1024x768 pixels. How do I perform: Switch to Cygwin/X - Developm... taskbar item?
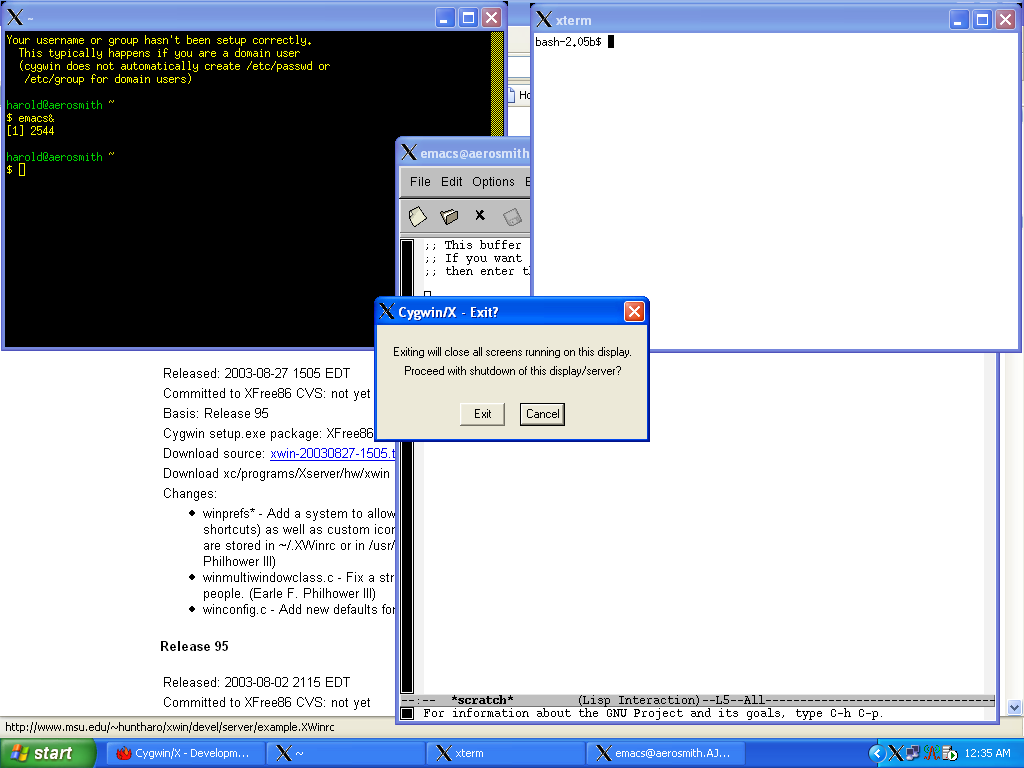pyautogui.click(x=185, y=753)
